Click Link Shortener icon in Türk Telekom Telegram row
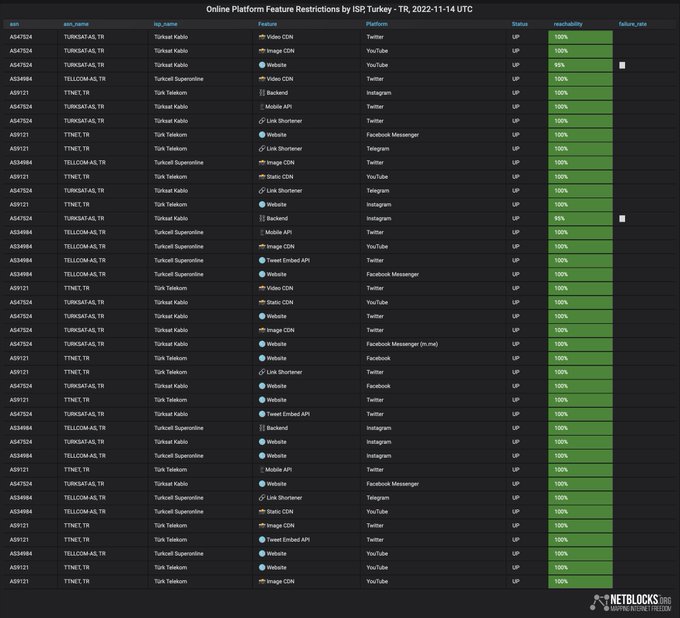 pos(262,149)
